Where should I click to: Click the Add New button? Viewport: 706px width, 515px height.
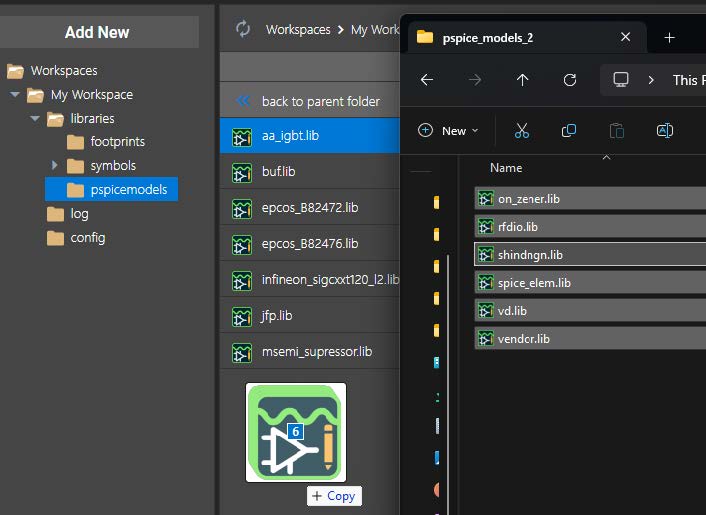click(x=97, y=32)
